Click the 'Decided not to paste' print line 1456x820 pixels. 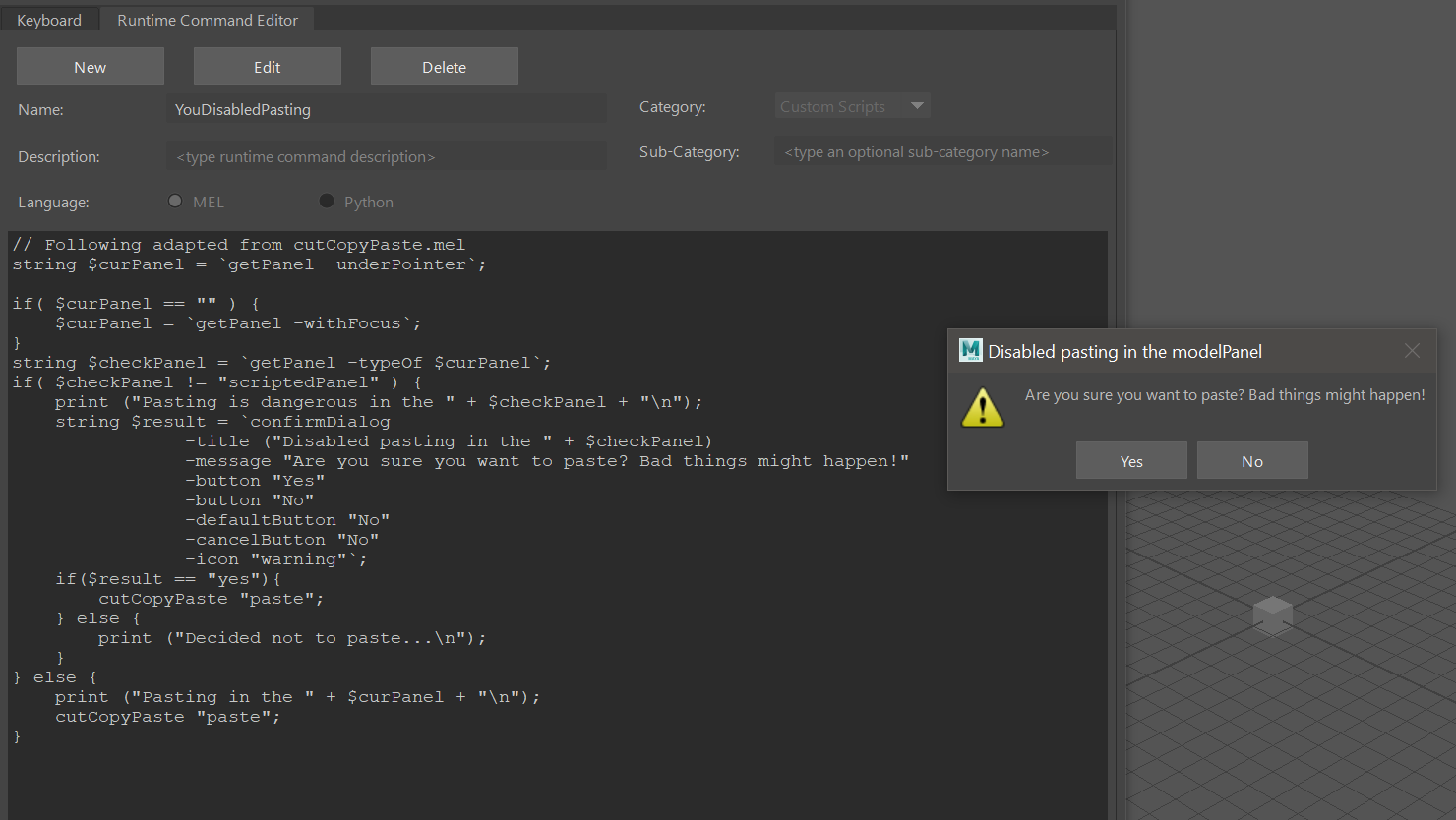pyautogui.click(x=292, y=638)
